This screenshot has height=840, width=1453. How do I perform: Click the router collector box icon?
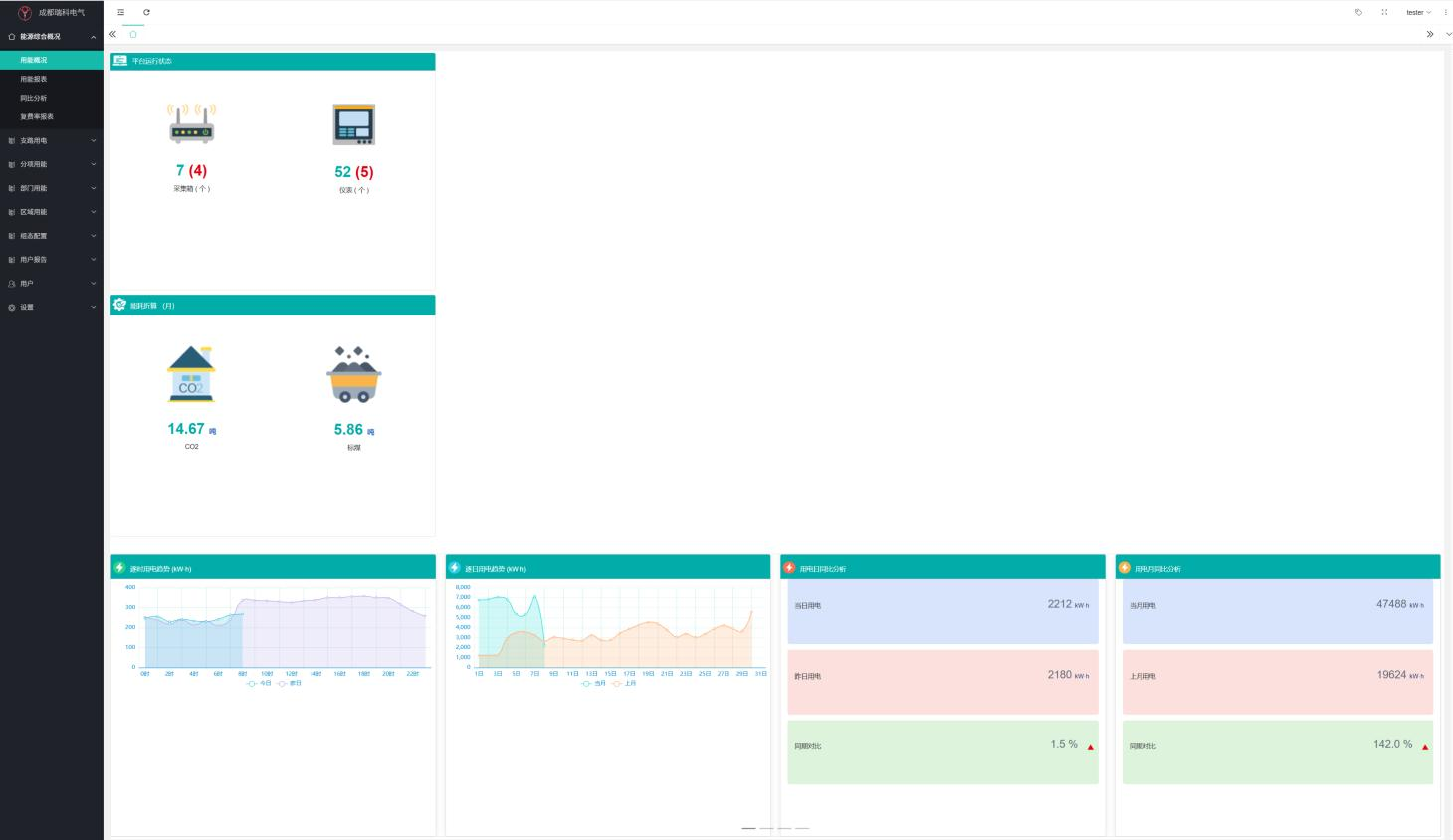tap(191, 123)
